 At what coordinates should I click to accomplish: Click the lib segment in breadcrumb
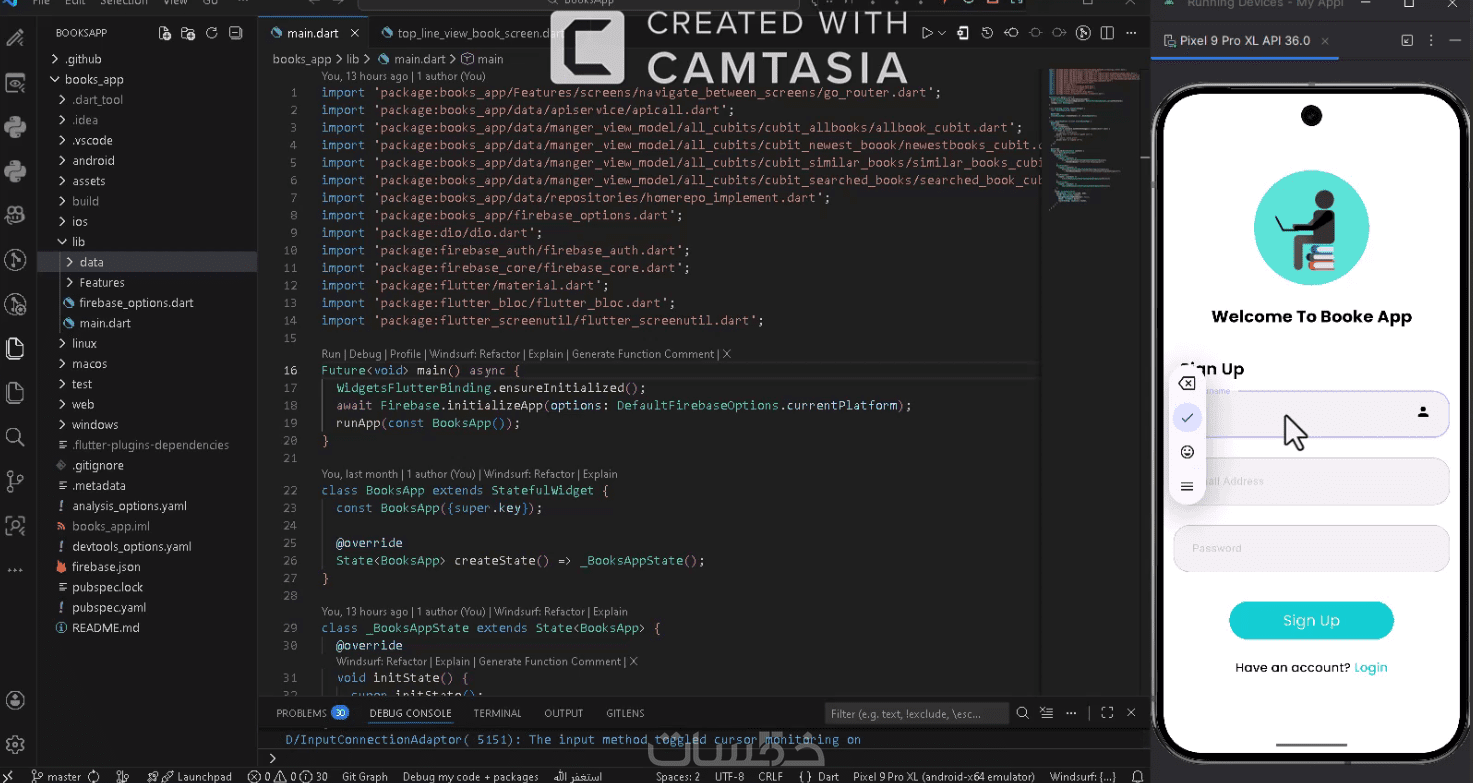(353, 60)
